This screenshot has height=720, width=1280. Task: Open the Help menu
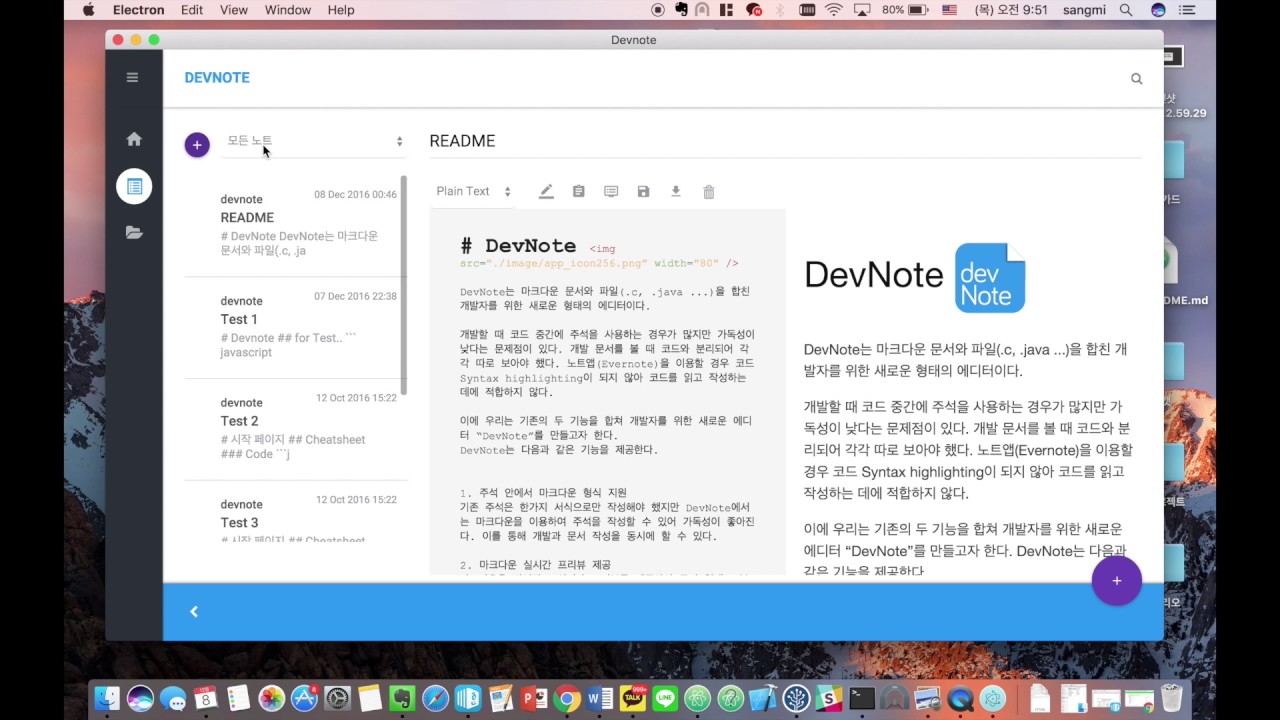[341, 10]
